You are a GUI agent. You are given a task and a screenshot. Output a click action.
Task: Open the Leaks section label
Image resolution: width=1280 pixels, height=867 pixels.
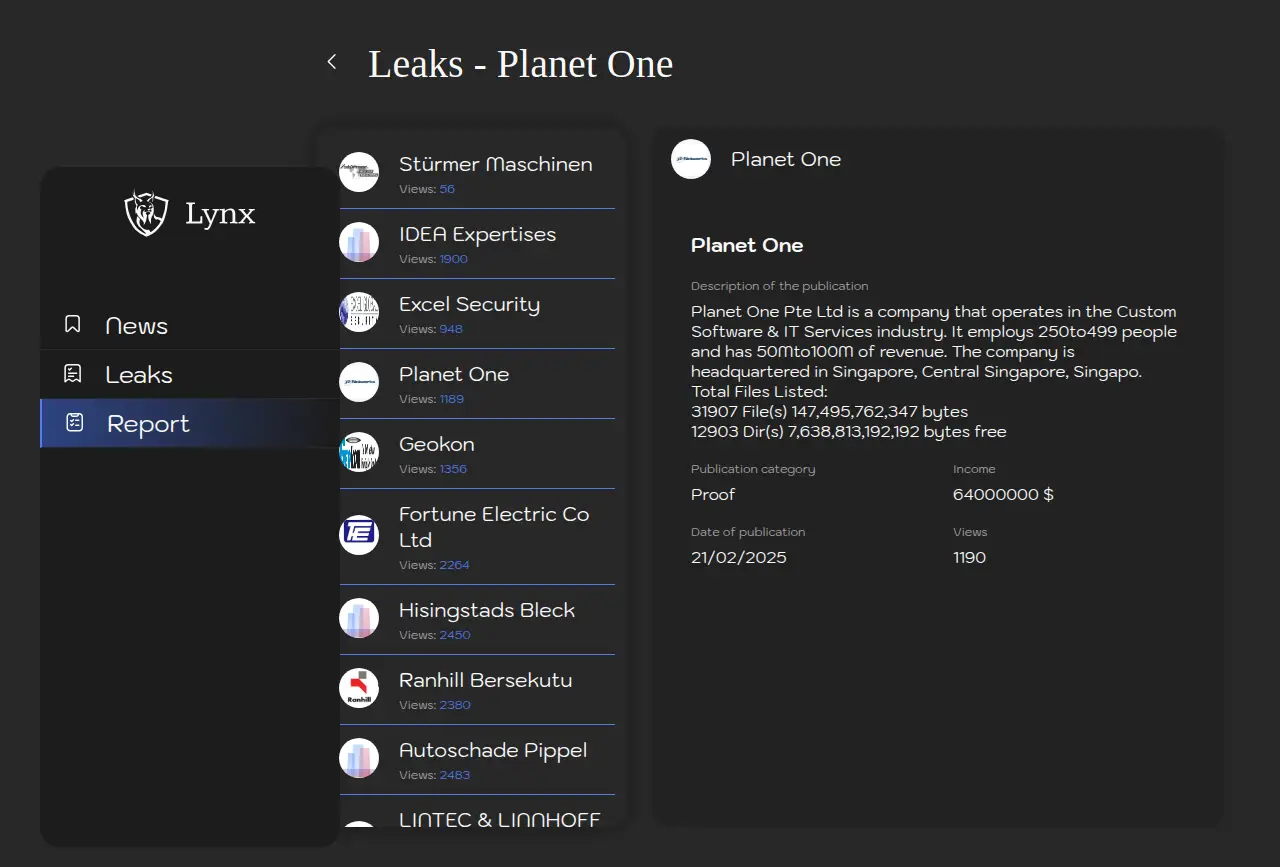pyautogui.click(x=139, y=375)
